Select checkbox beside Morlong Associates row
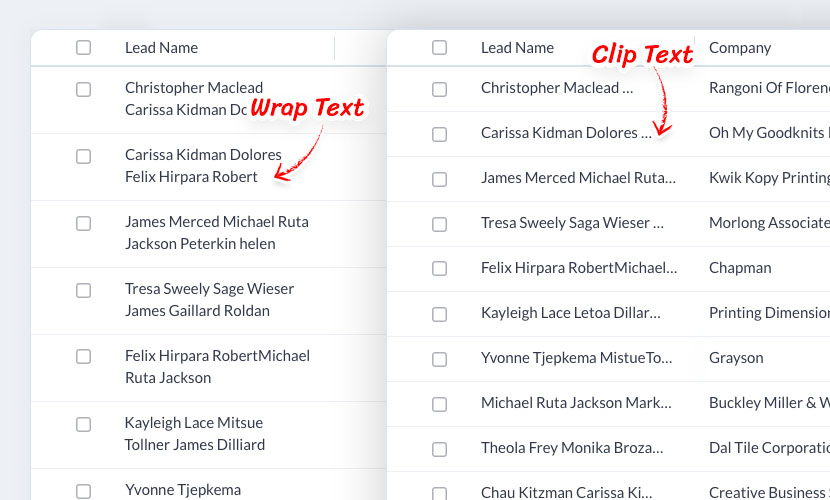The height and width of the screenshot is (500, 830). click(439, 224)
